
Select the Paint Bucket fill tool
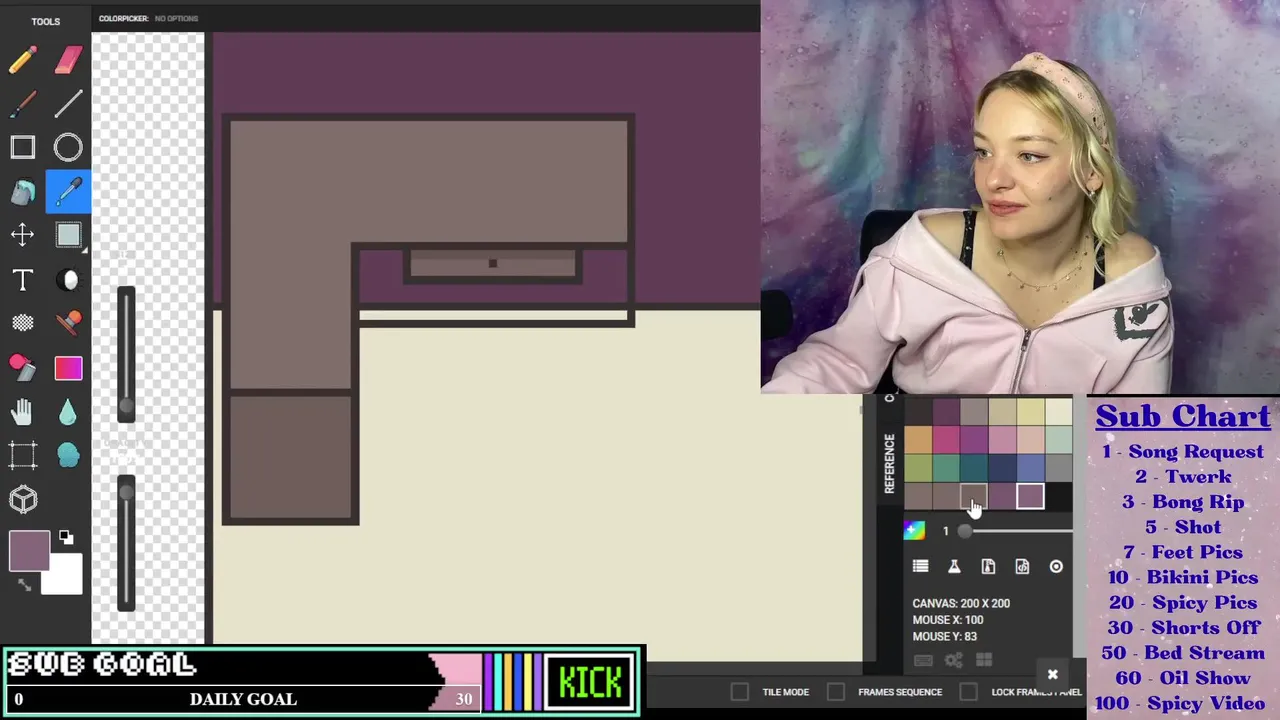pyautogui.click(x=22, y=191)
